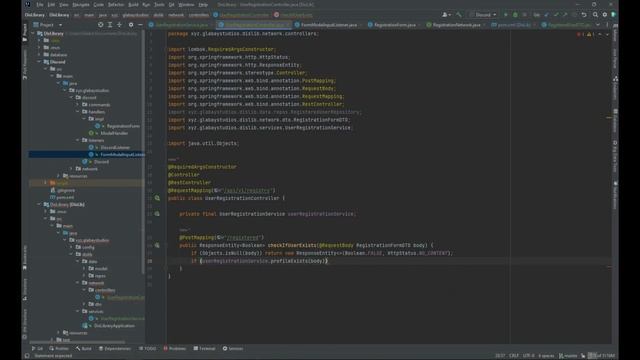The height and width of the screenshot is (360, 640).
Task: Click the build hammer icon
Action: point(459,15)
